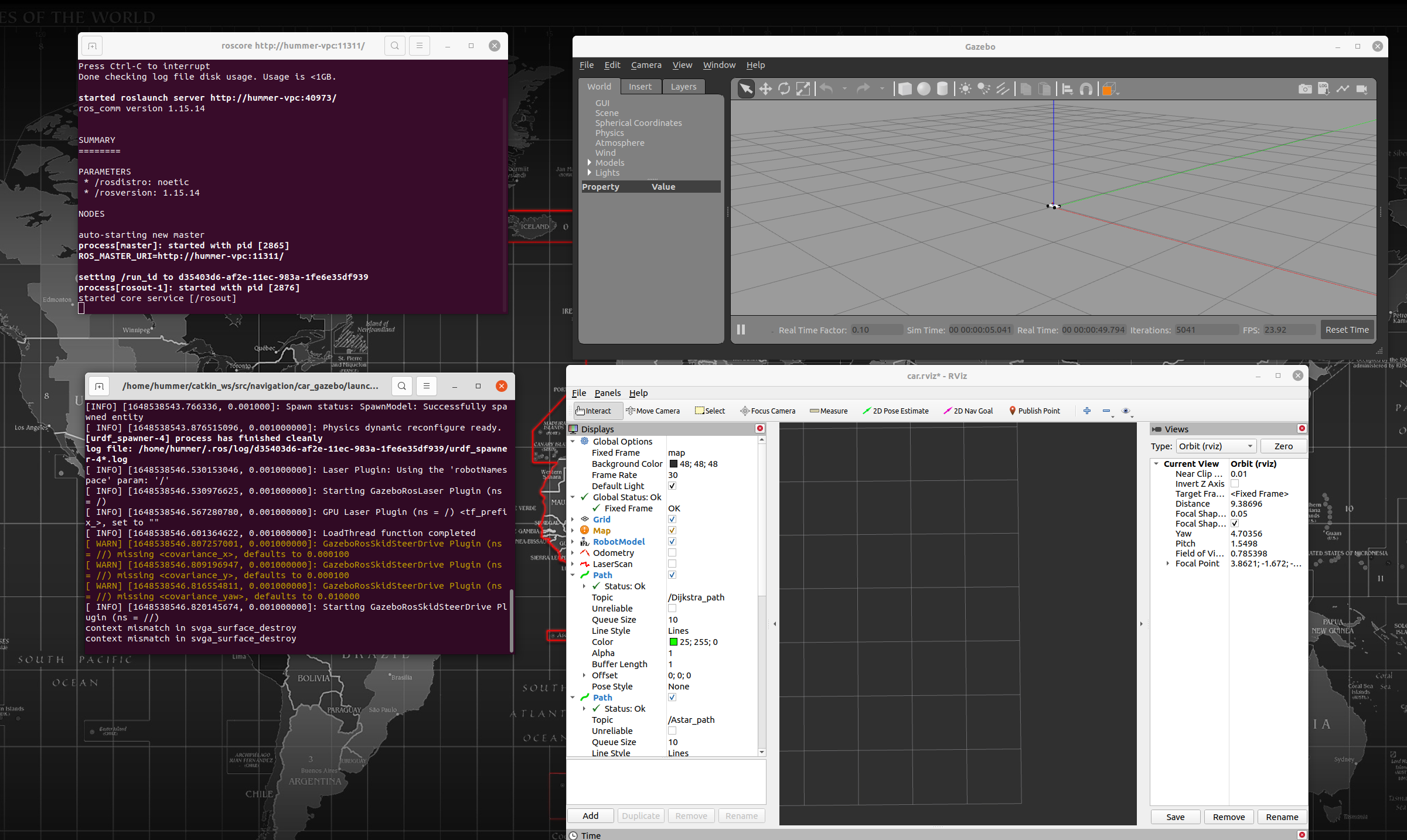Pause the Gazebo simulation
Image resolution: width=1407 pixels, height=840 pixels.
point(741,330)
